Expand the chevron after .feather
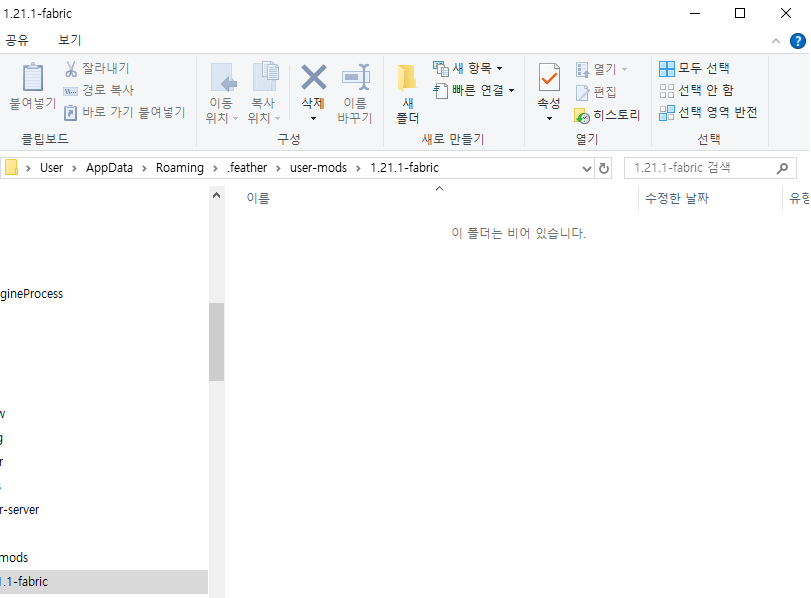Screen dimensions: 811x598 (x=278, y=168)
